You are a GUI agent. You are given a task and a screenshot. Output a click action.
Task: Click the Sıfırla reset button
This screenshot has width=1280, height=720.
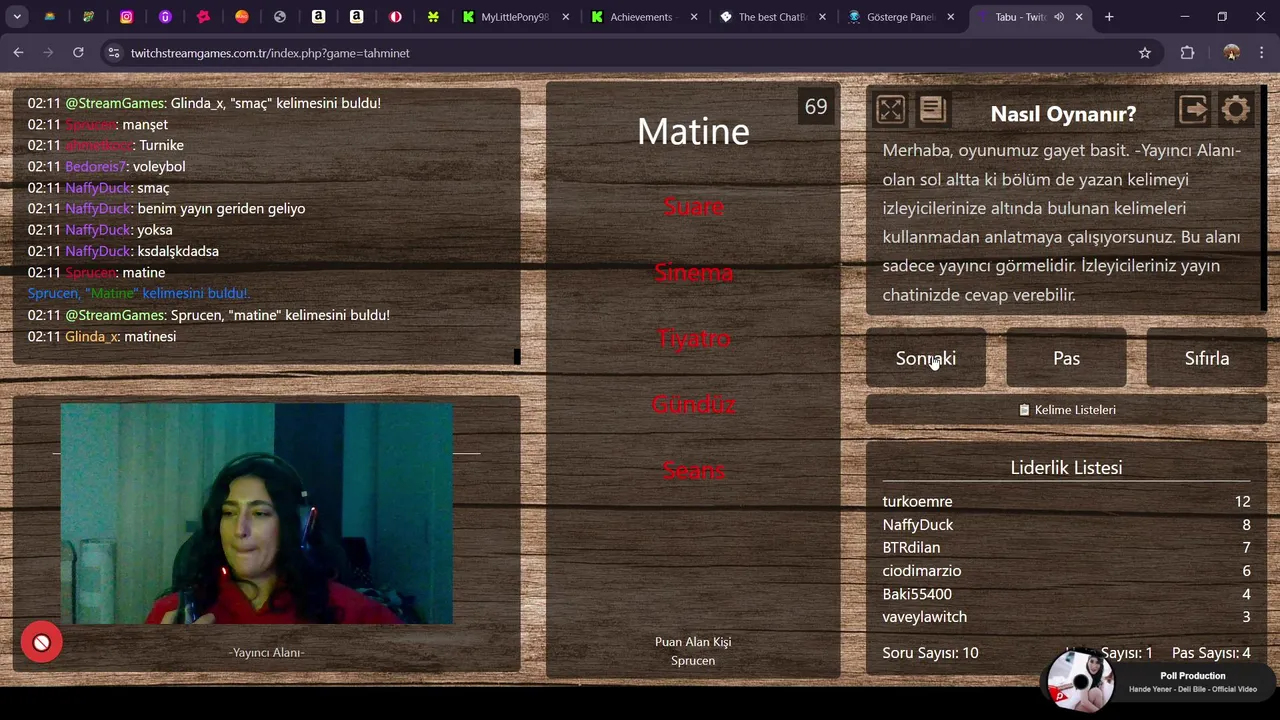pyautogui.click(x=1207, y=358)
